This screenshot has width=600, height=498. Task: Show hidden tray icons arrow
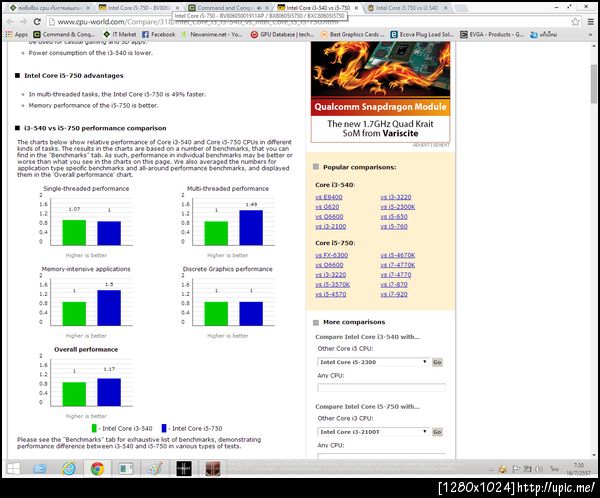pyautogui.click(x=491, y=469)
